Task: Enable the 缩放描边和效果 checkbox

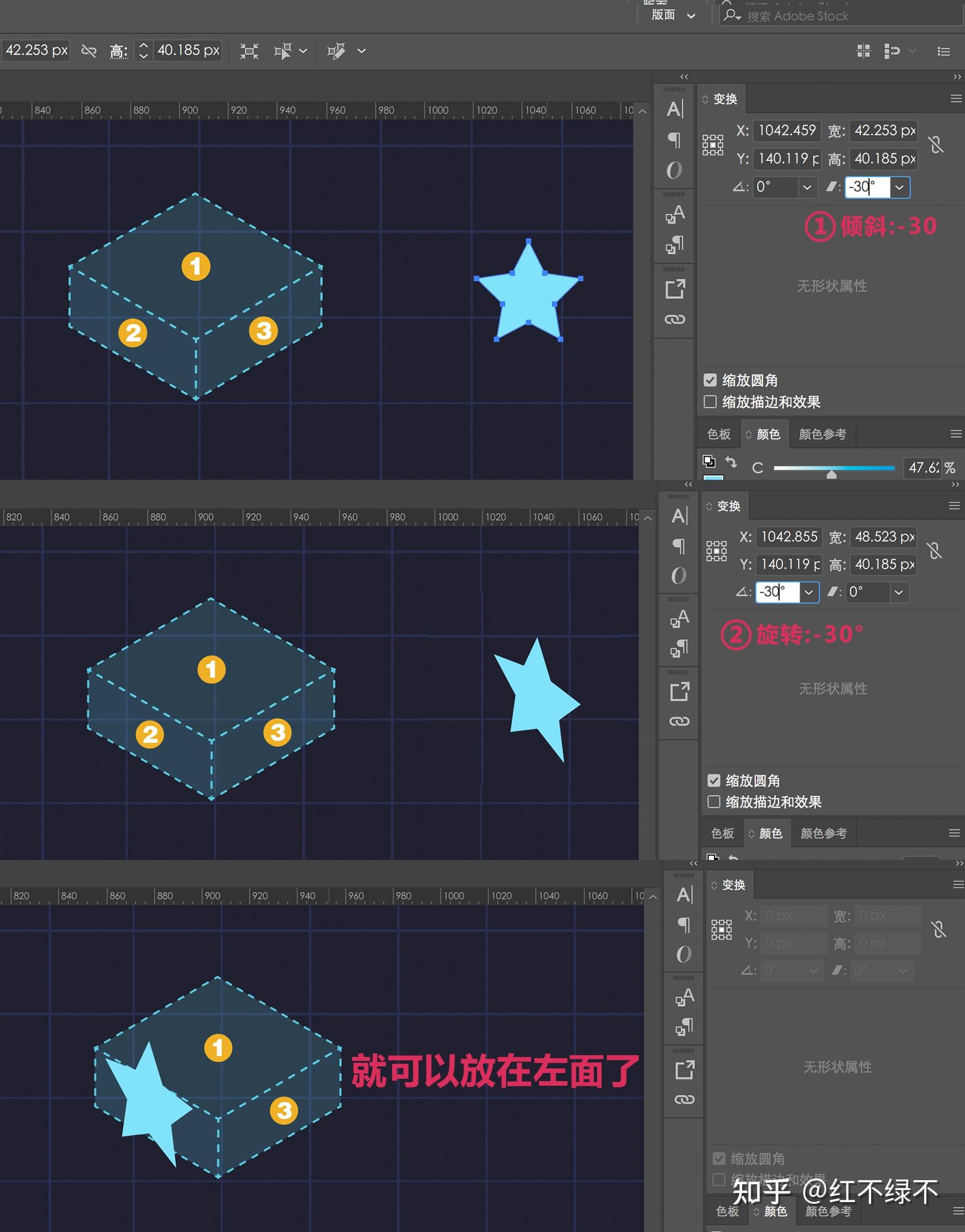Action: pos(710,402)
